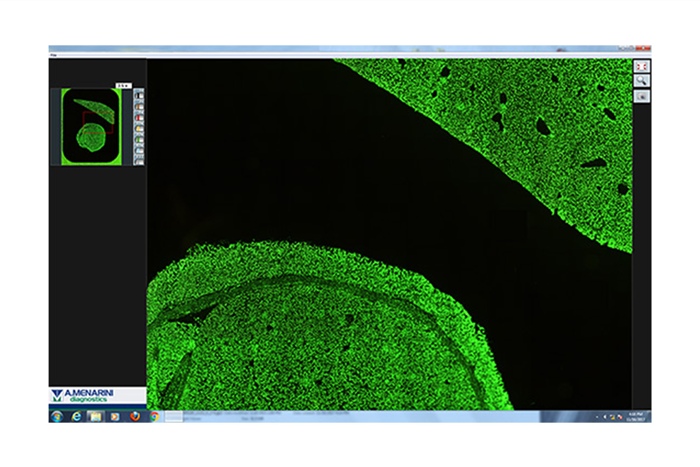The width and height of the screenshot is (700, 467).
Task: Click the A. Menarini diagnostics logo
Action: click(97, 396)
